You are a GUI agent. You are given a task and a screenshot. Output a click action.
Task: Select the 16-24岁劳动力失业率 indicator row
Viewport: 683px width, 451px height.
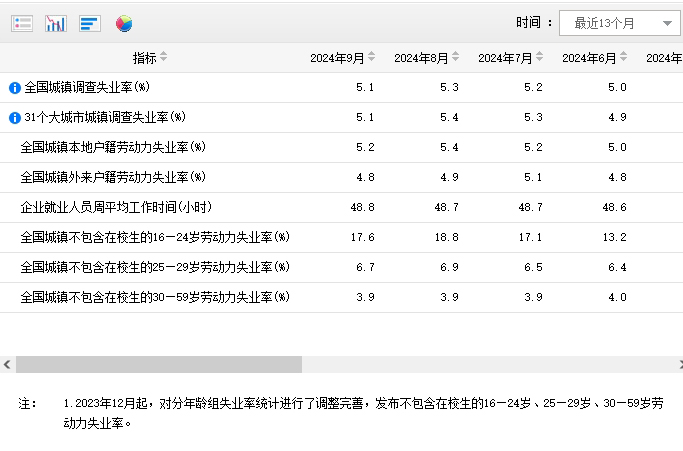(154, 237)
